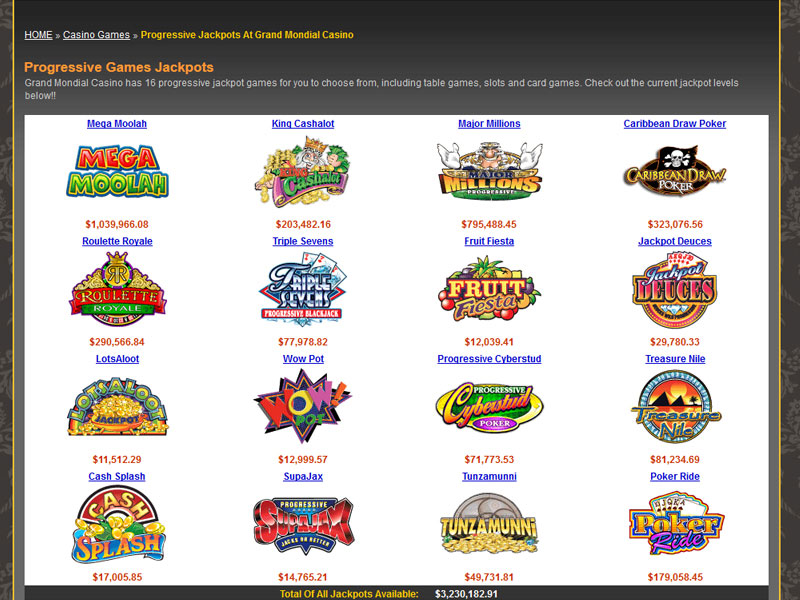Click the $17,005.85 Cash Splash amount

[x=117, y=577]
